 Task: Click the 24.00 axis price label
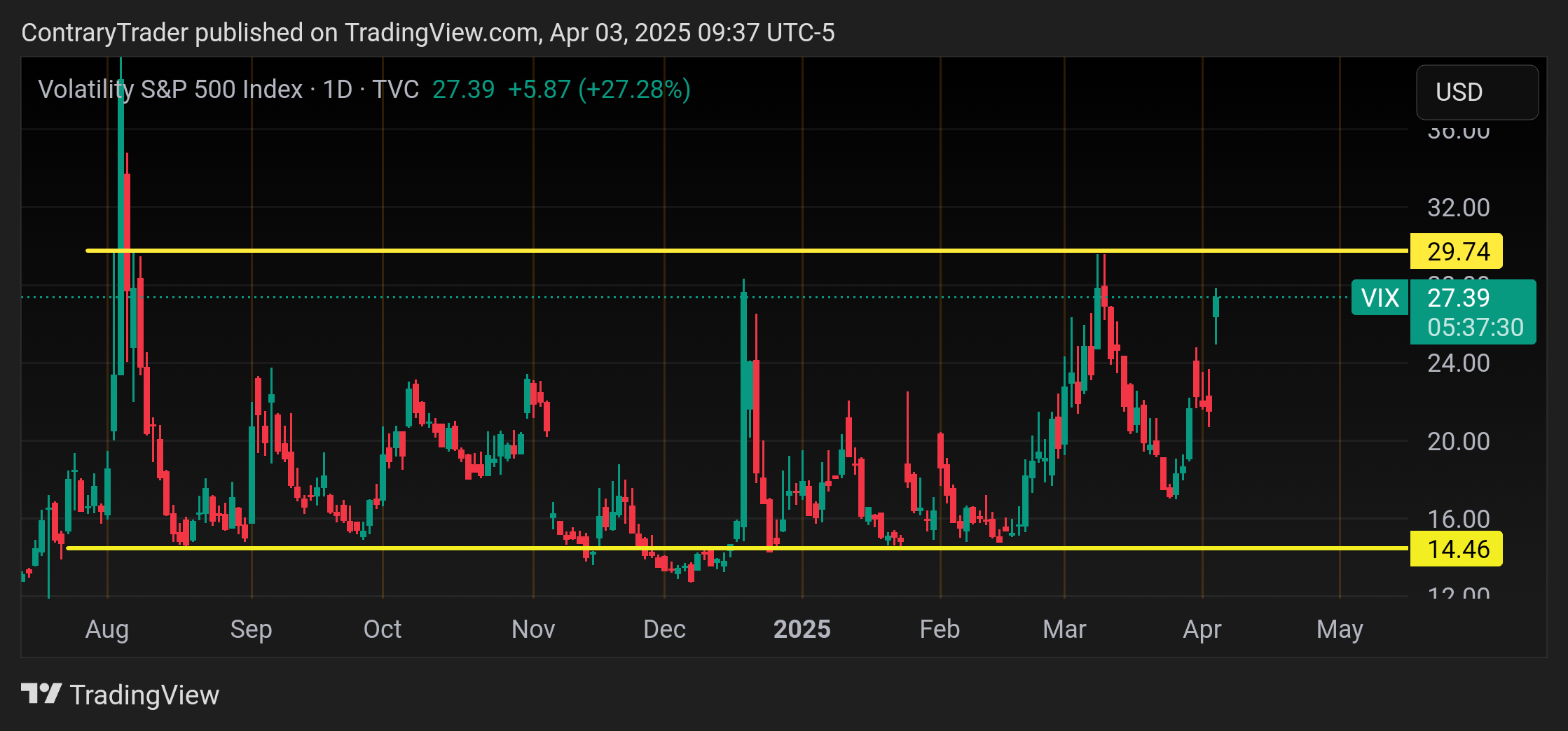pos(1459,363)
